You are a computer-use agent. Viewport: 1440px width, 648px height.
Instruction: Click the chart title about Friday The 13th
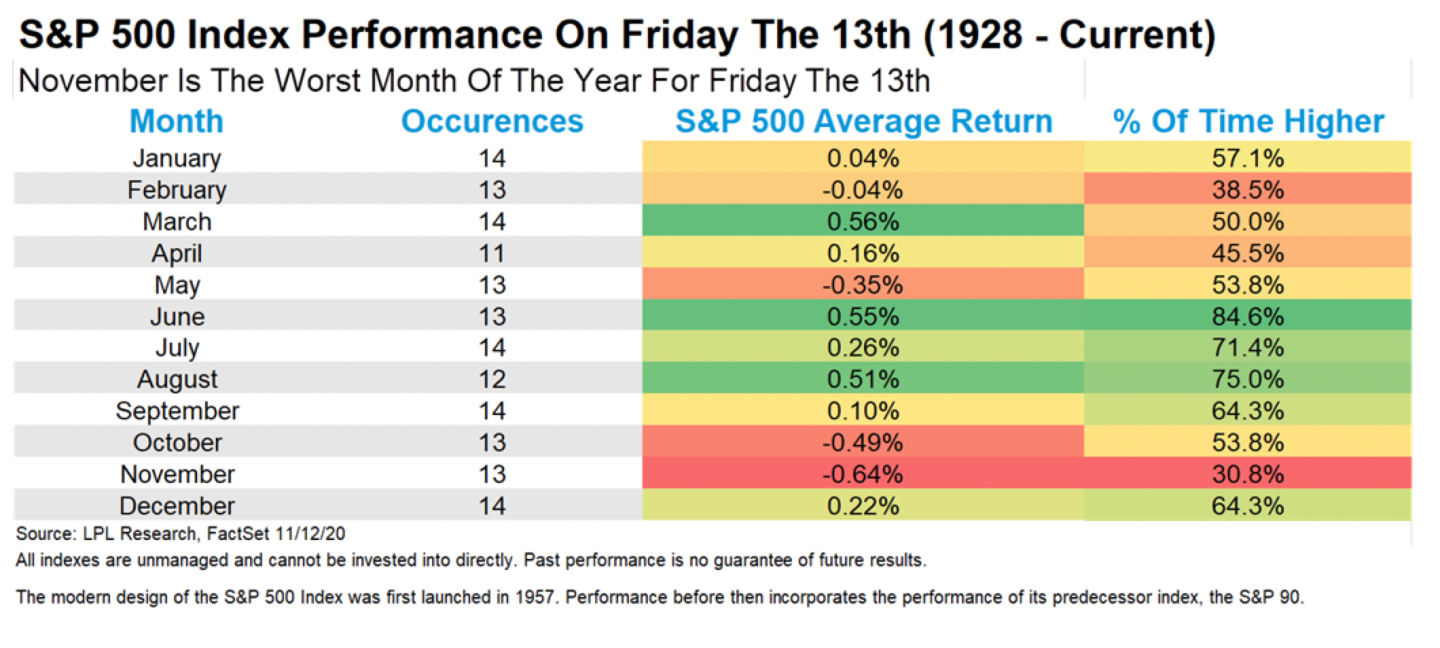tap(617, 37)
